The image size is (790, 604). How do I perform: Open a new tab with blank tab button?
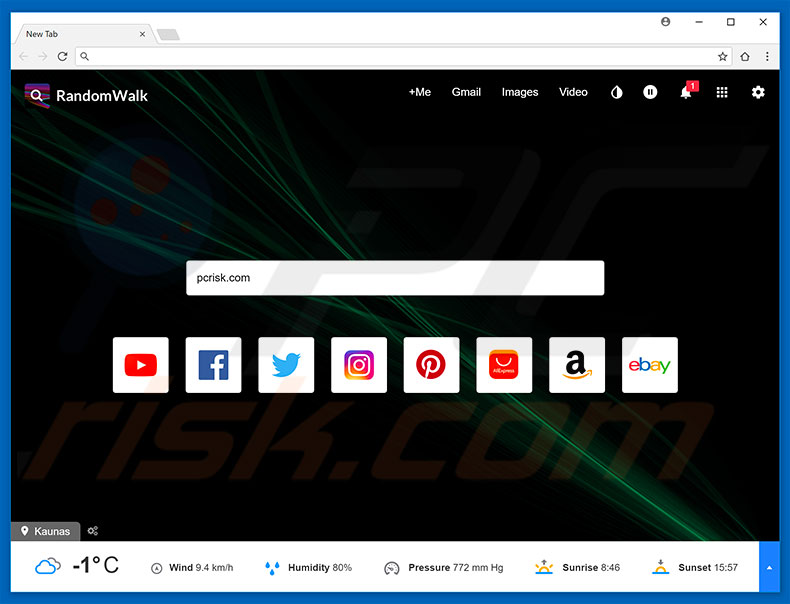(x=168, y=34)
